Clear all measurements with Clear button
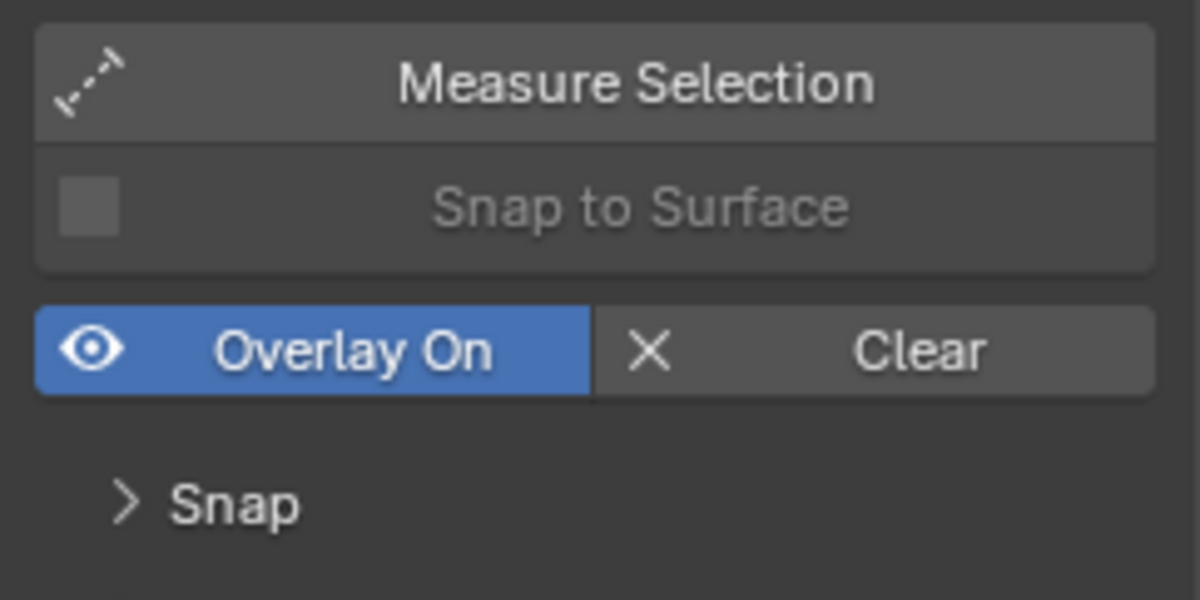 (875, 350)
